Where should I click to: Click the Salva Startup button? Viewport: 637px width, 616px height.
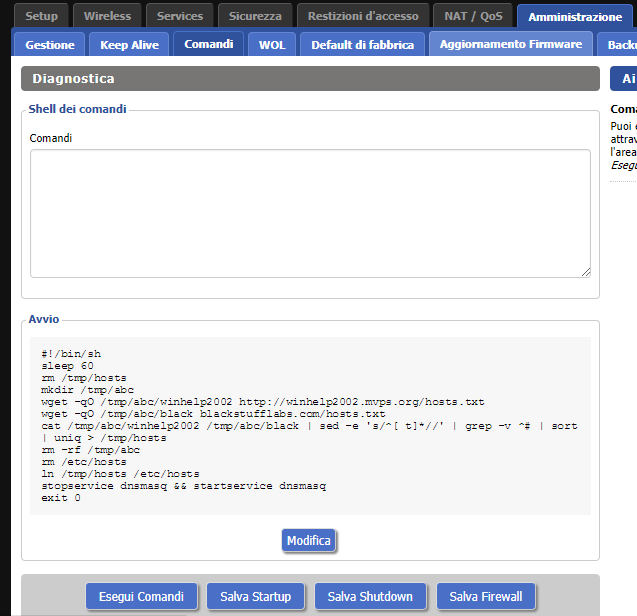(255, 596)
